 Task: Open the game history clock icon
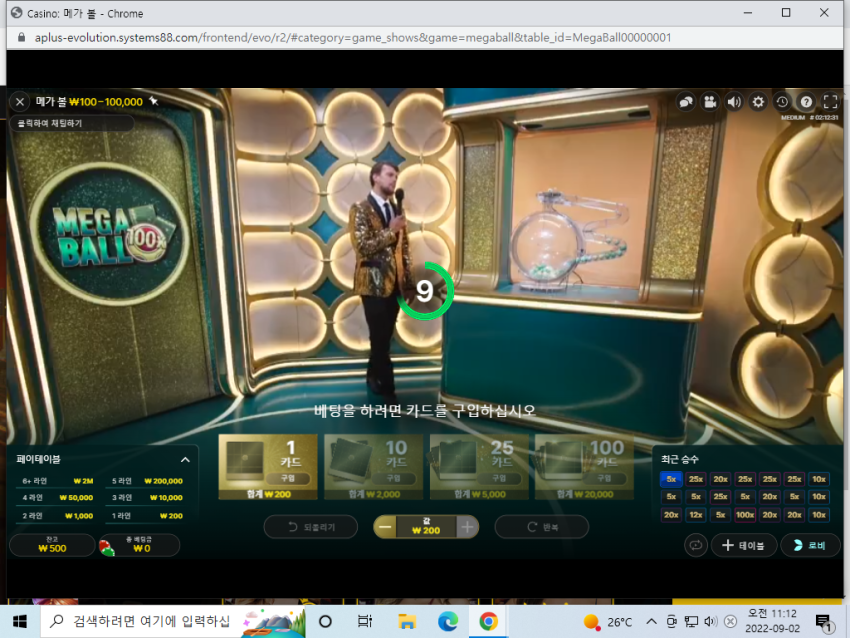(x=782, y=102)
